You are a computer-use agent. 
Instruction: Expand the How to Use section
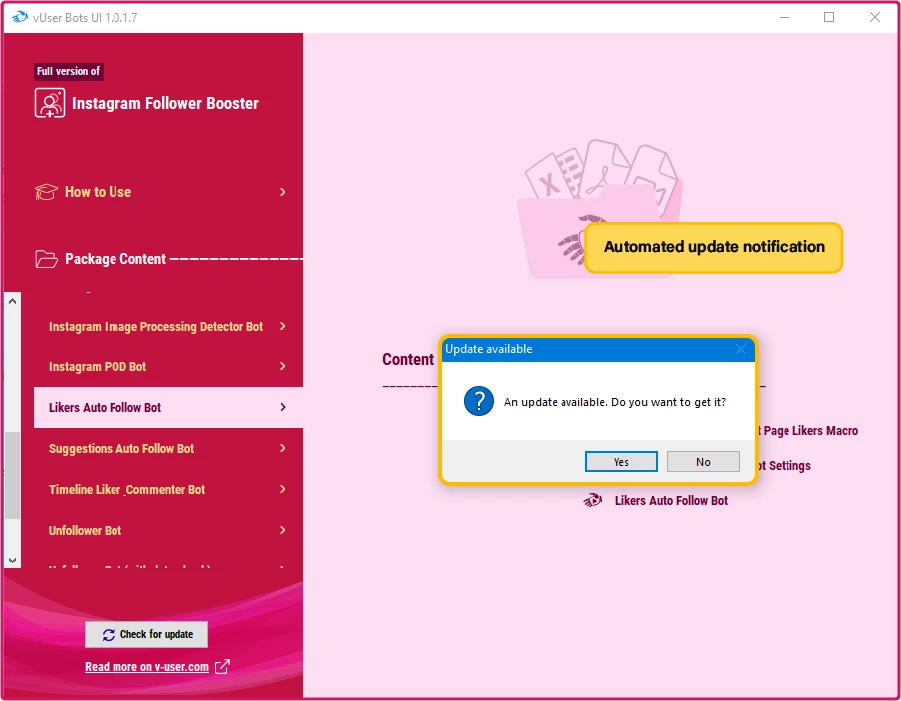[283, 192]
